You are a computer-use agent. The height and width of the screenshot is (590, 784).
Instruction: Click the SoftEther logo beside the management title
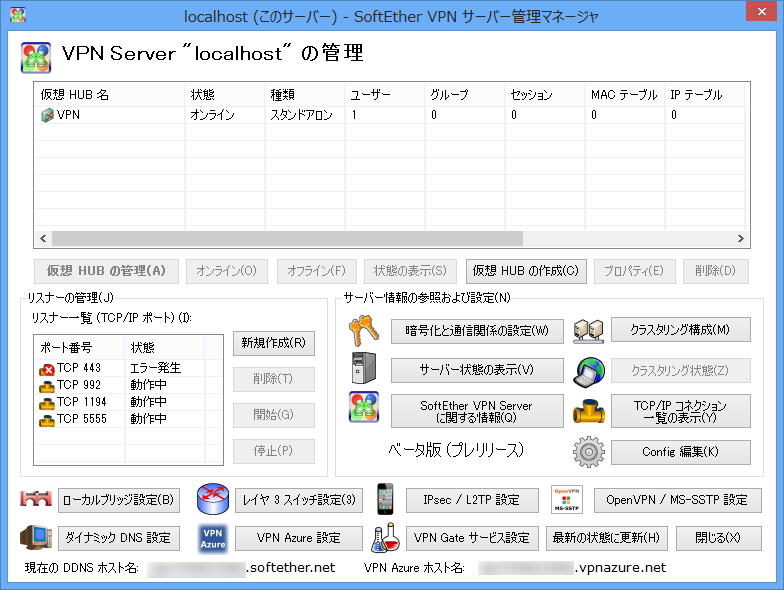point(36,58)
